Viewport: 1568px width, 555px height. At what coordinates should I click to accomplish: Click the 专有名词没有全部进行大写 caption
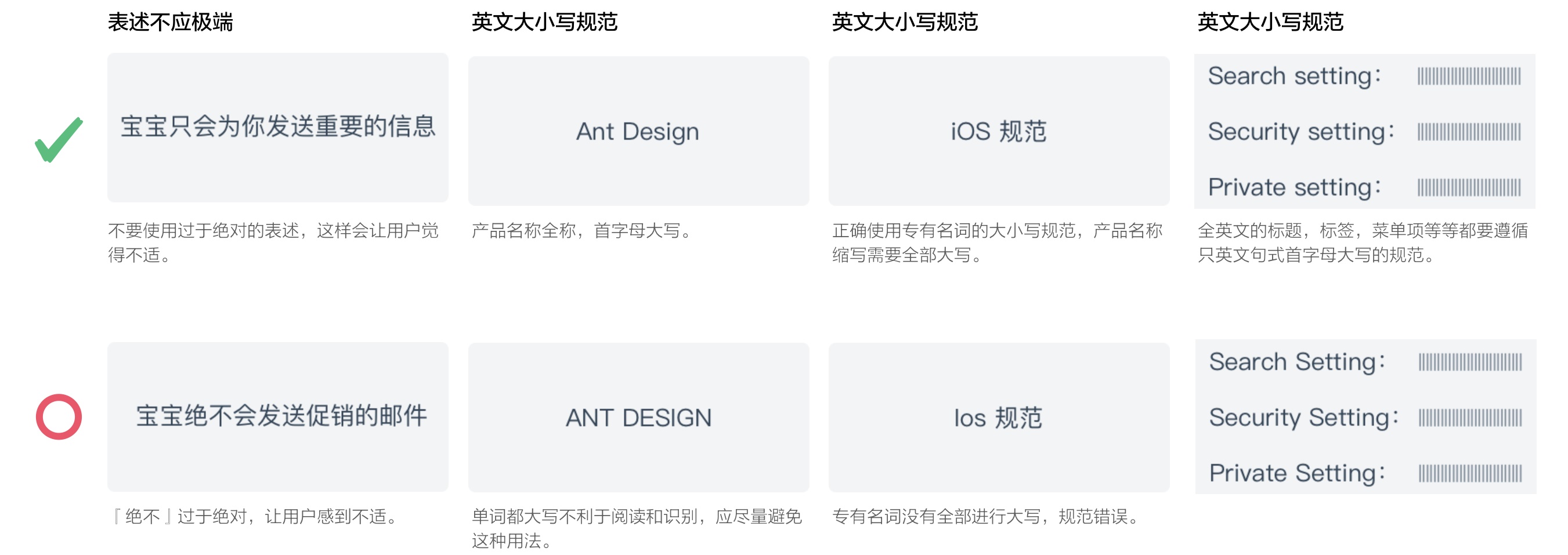click(985, 517)
